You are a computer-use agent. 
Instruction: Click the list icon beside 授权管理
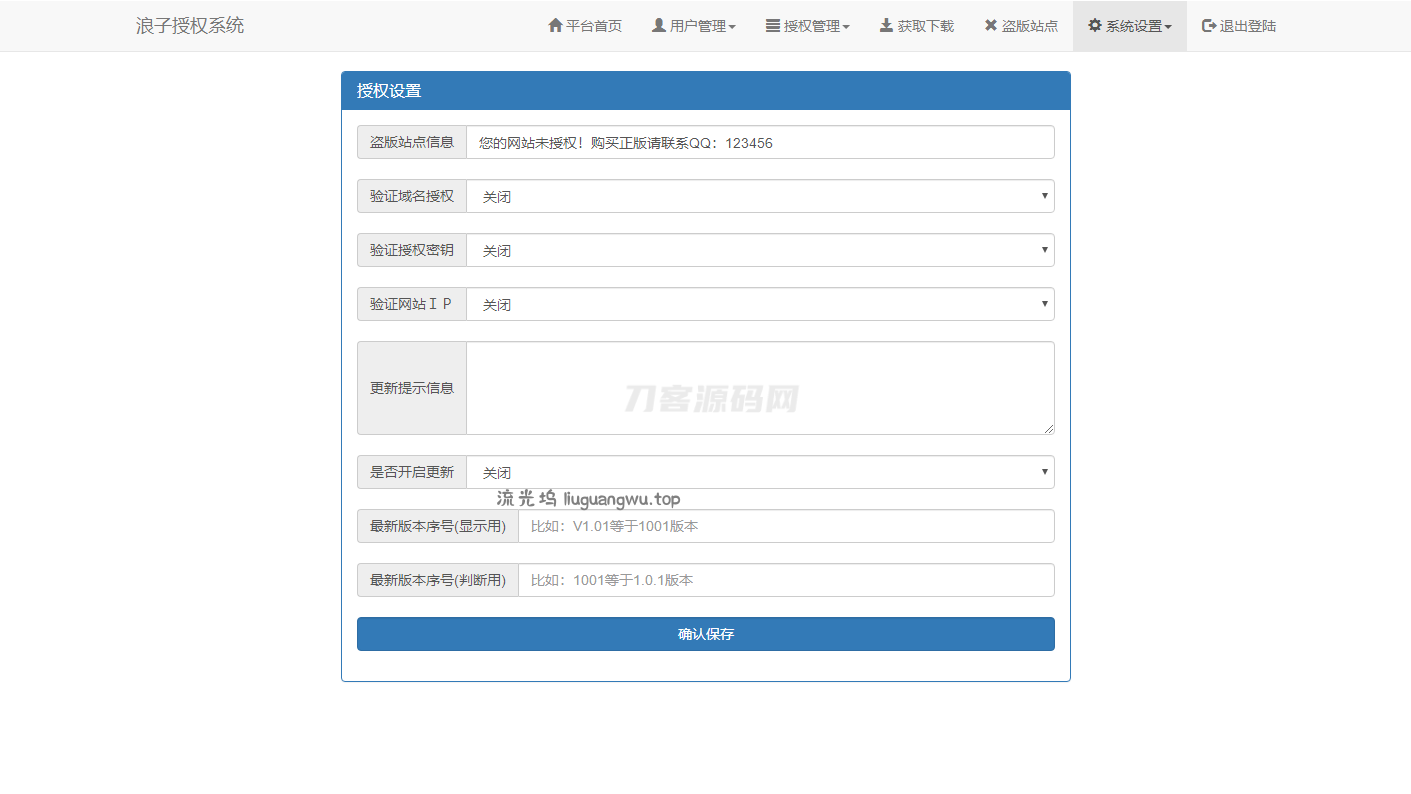point(773,26)
